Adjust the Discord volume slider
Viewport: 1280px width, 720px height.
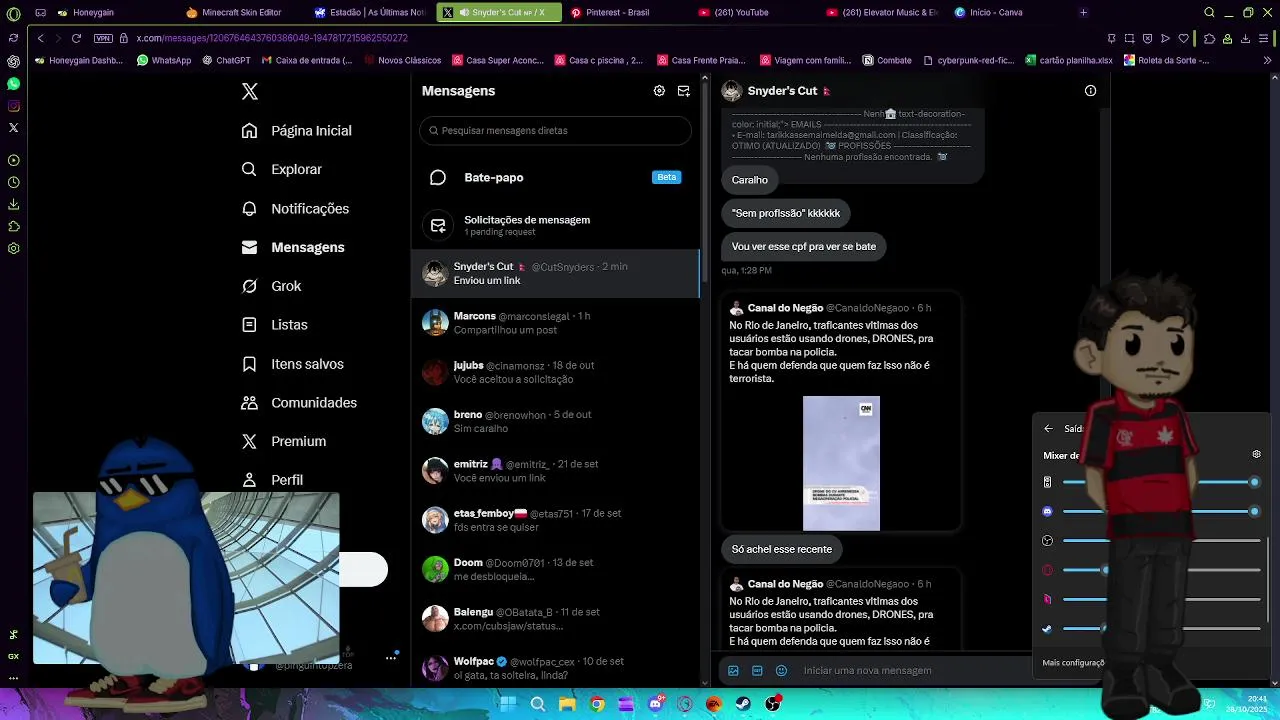pyautogui.click(x=1161, y=511)
